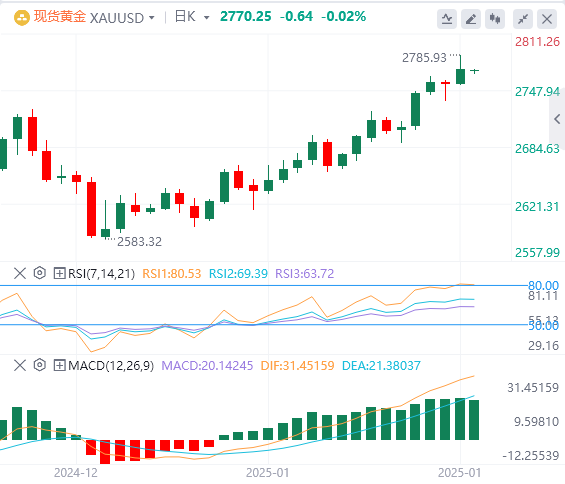565x484 pixels.
Task: Open the chart indicators toolbar icon
Action: [x=447, y=19]
